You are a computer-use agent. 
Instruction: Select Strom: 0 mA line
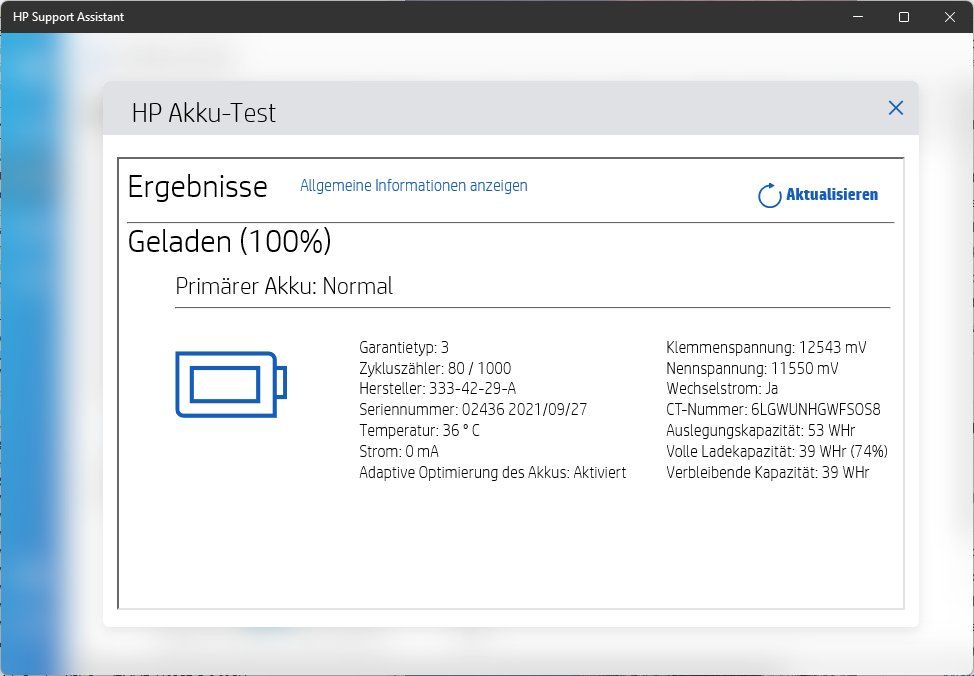[399, 452]
